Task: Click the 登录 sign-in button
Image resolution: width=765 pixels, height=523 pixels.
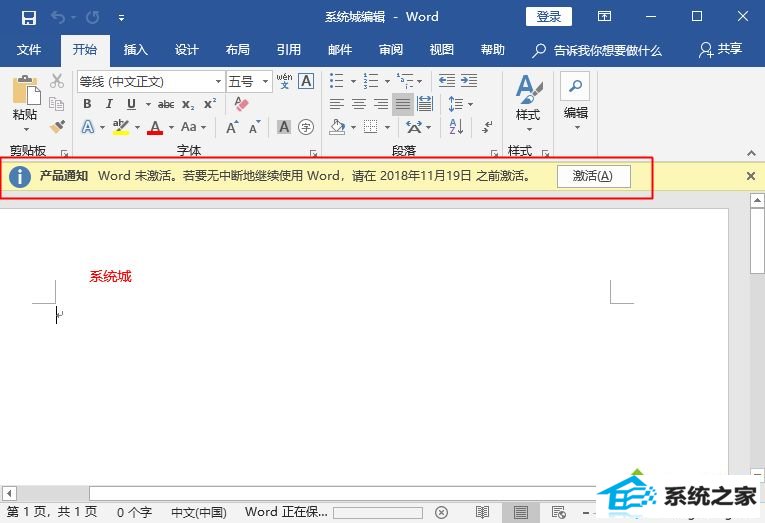Action: [x=548, y=17]
